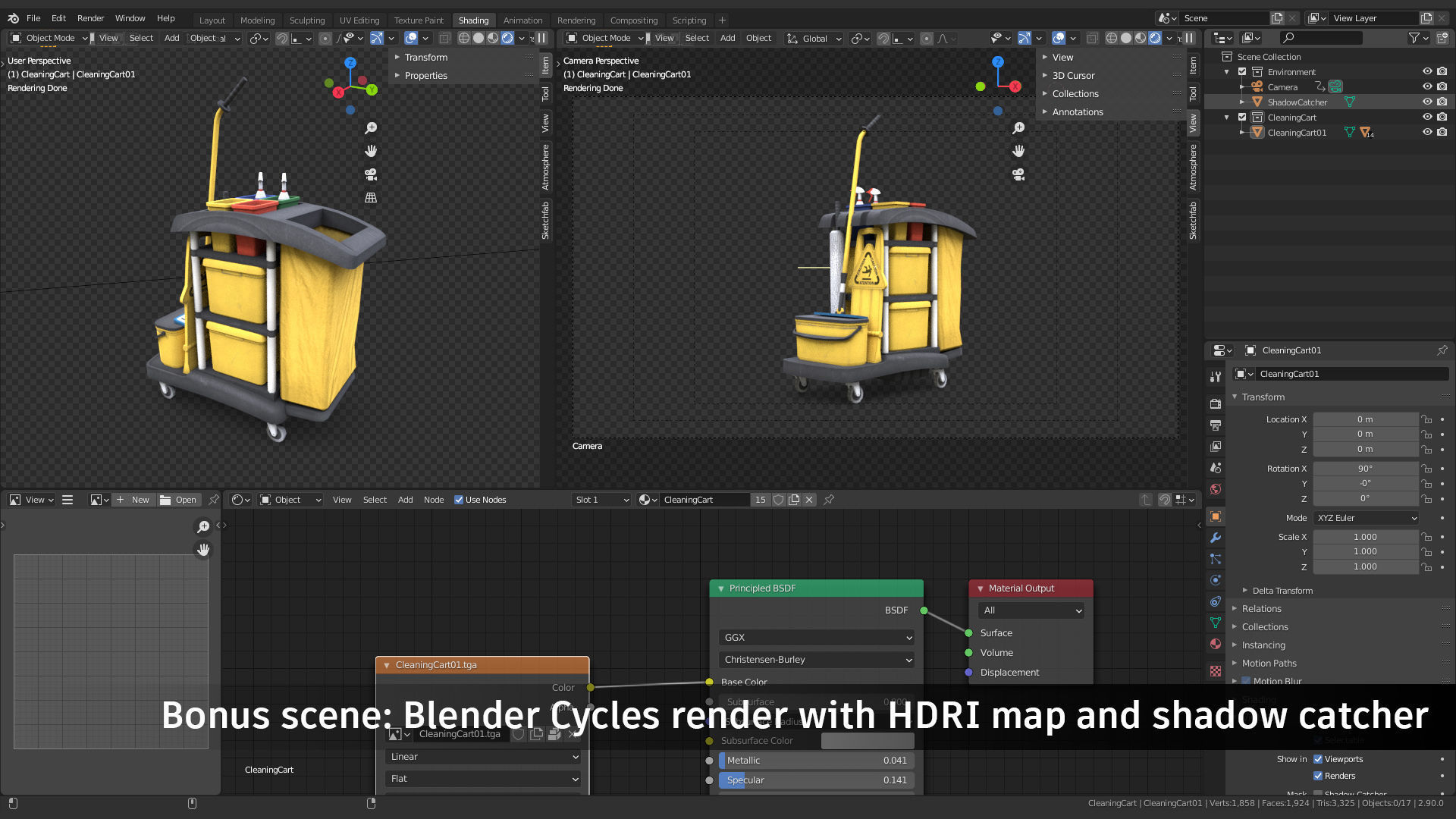The width and height of the screenshot is (1456, 819).
Task: Click New button in image editor
Action: (x=133, y=500)
